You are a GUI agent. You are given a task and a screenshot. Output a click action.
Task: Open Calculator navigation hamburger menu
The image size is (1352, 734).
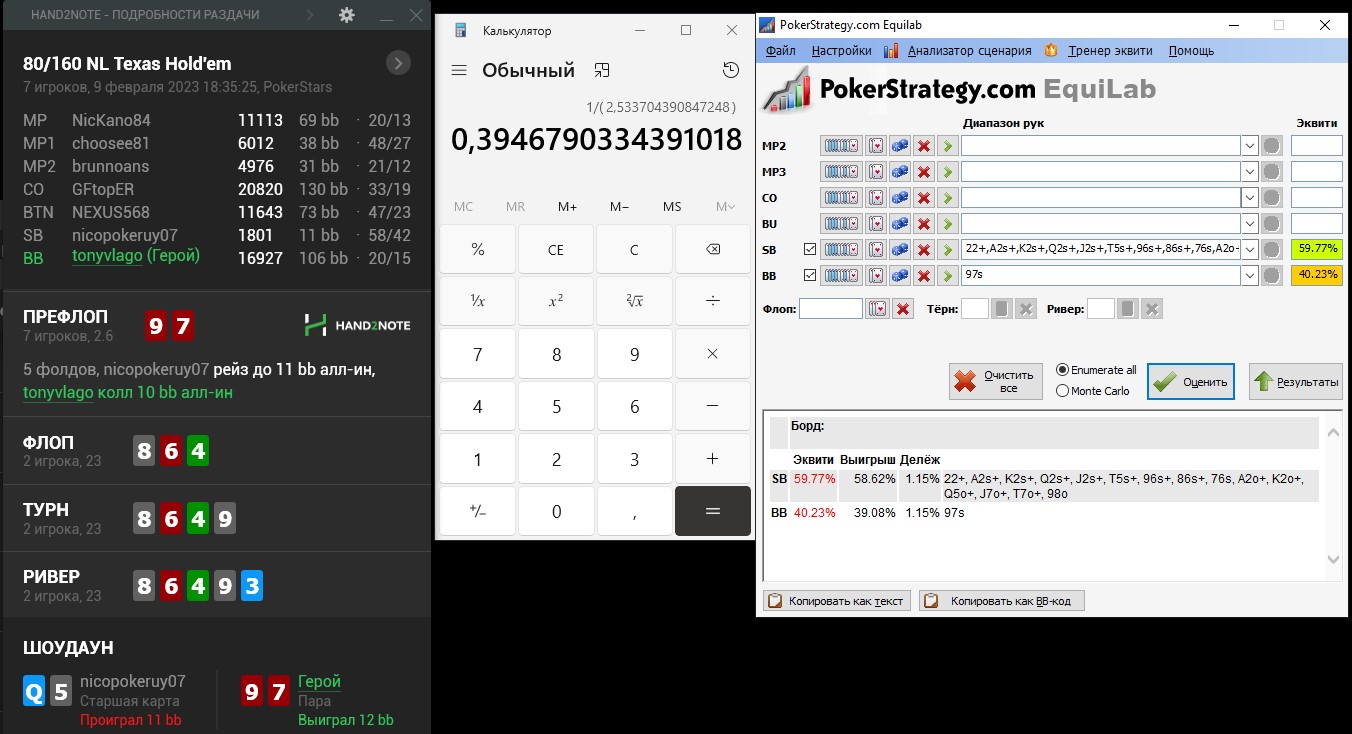459,70
